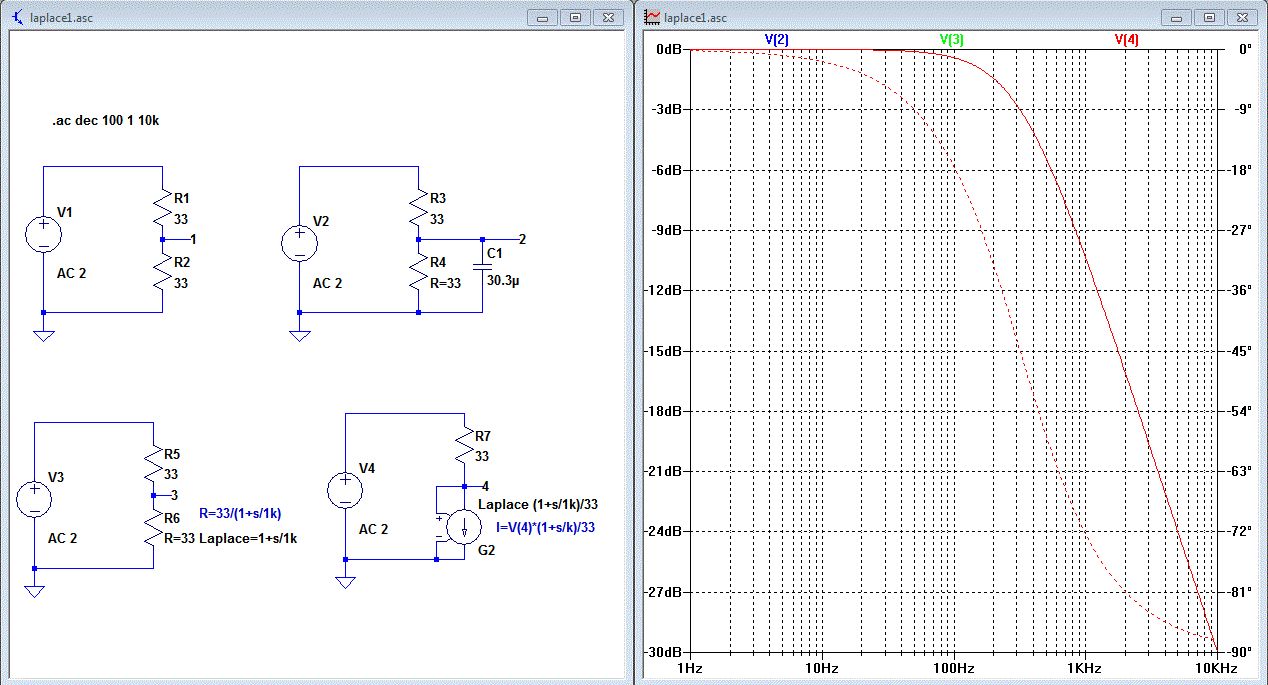This screenshot has width=1268, height=685.
Task: Click the waveform window title icon
Action: coord(652,17)
